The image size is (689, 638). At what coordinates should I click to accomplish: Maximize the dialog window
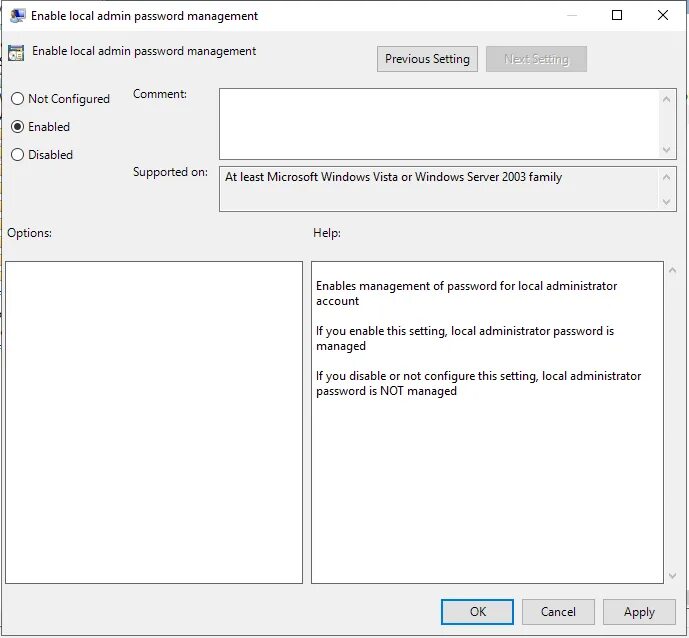tap(617, 15)
